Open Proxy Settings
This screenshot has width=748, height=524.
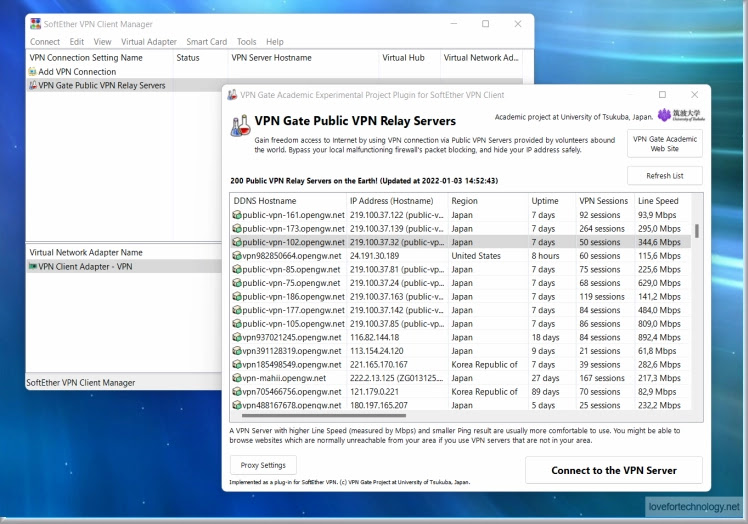click(x=263, y=465)
